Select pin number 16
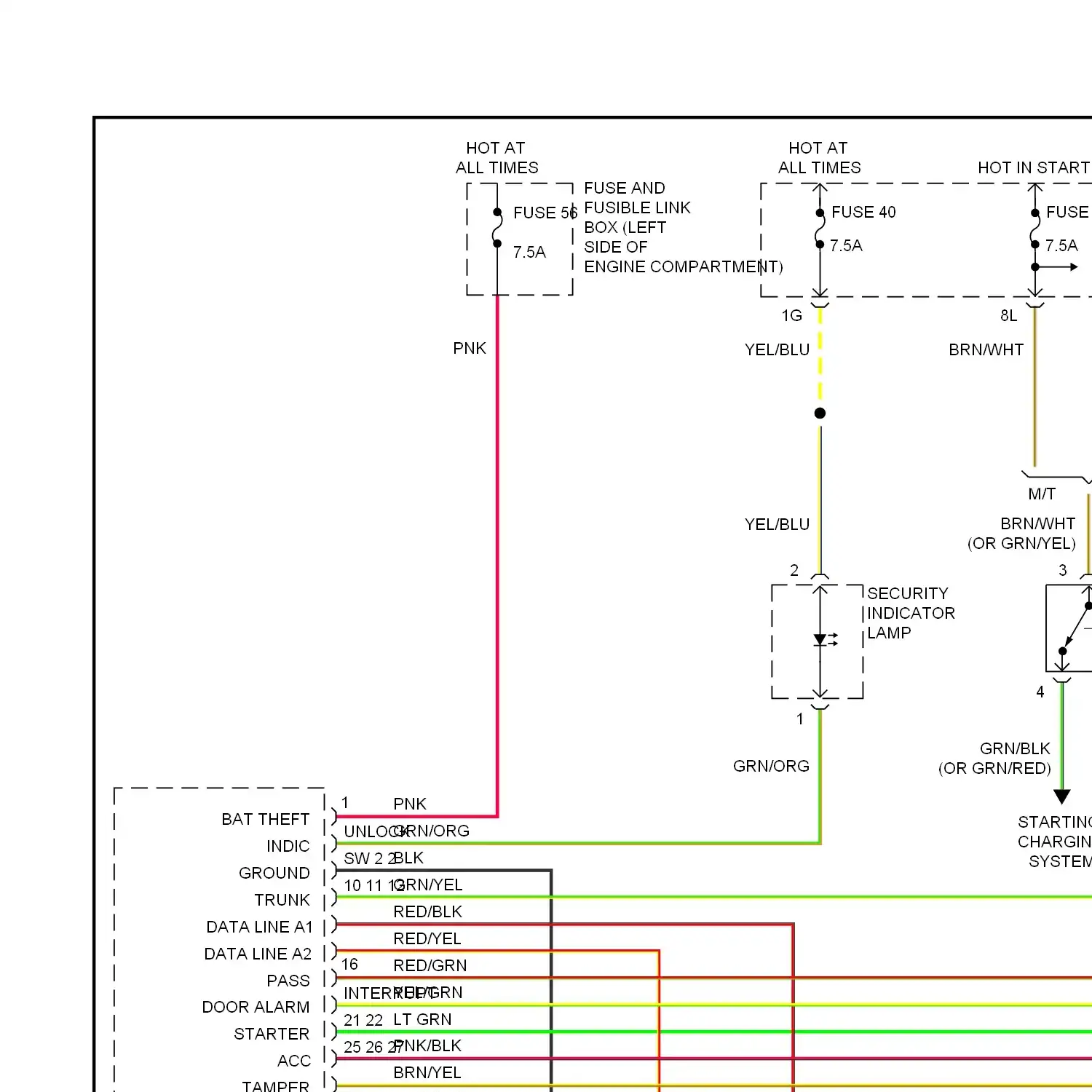 [x=349, y=964]
